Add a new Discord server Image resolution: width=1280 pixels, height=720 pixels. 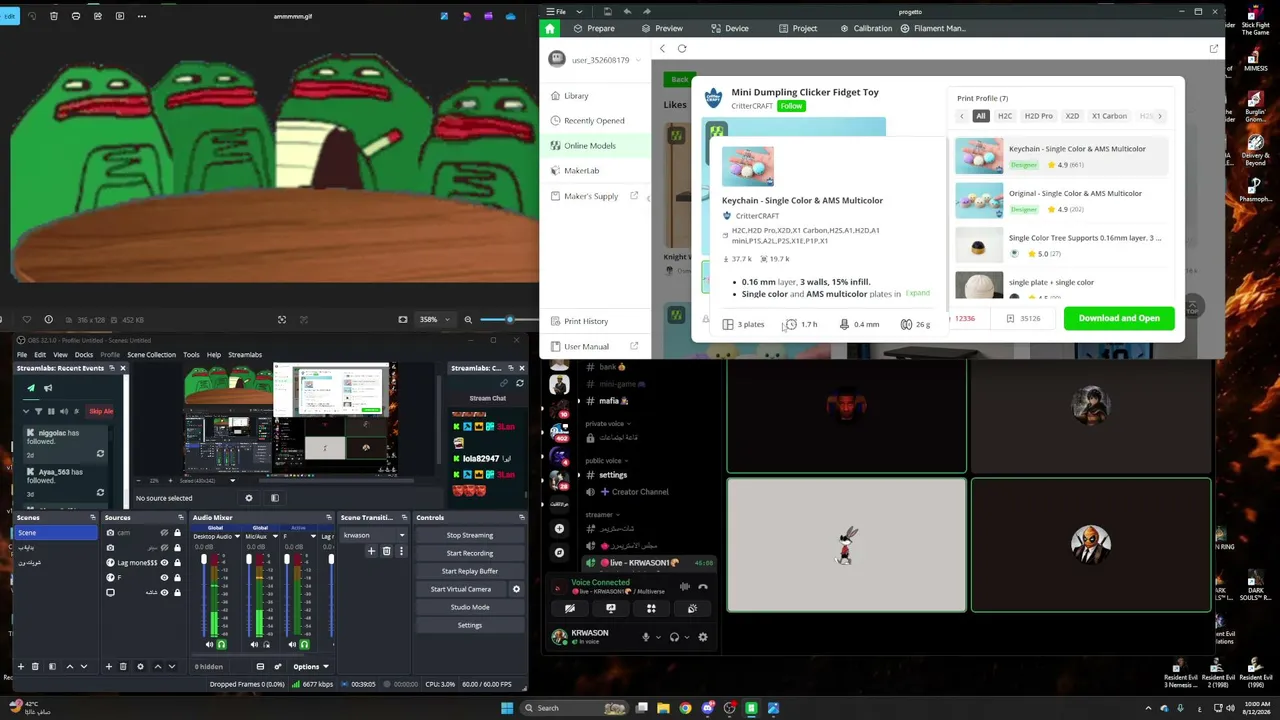coord(560,528)
